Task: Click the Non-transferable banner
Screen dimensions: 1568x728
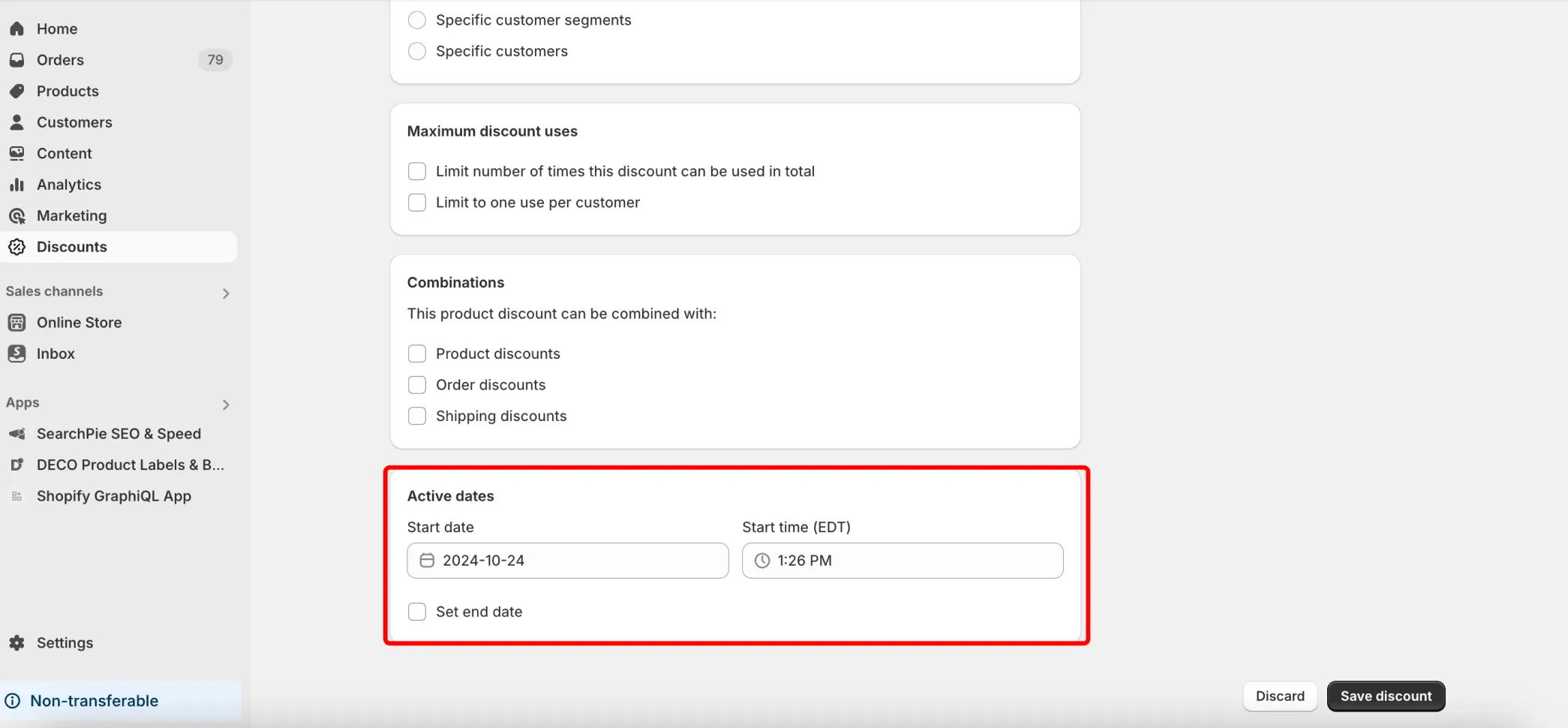Action: pos(120,701)
